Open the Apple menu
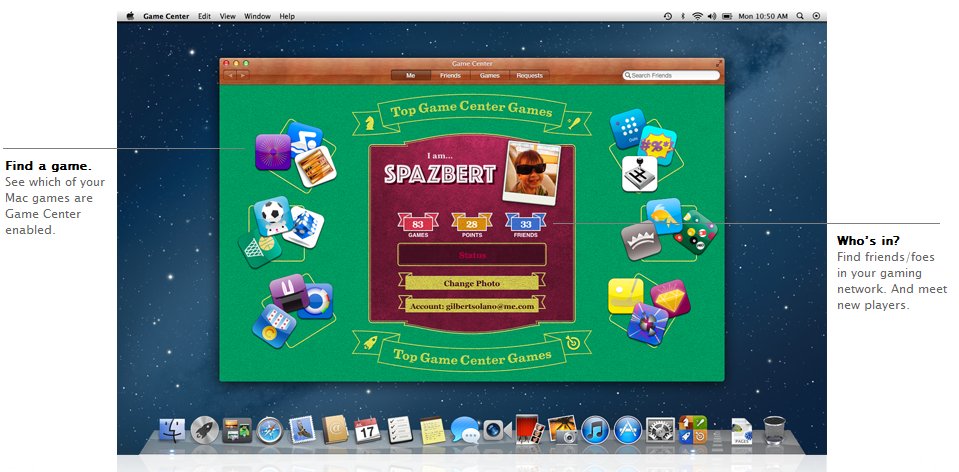Screen dimensions: 959x472 [x=130, y=16]
